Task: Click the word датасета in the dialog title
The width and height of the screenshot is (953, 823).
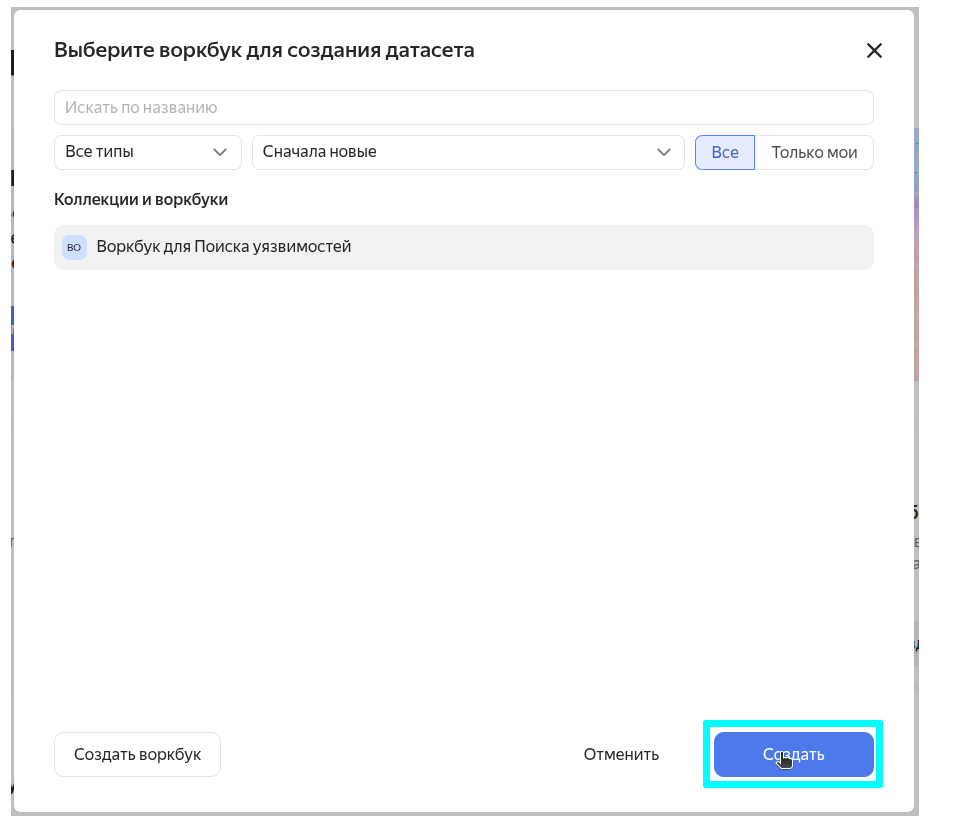Action: (429, 50)
